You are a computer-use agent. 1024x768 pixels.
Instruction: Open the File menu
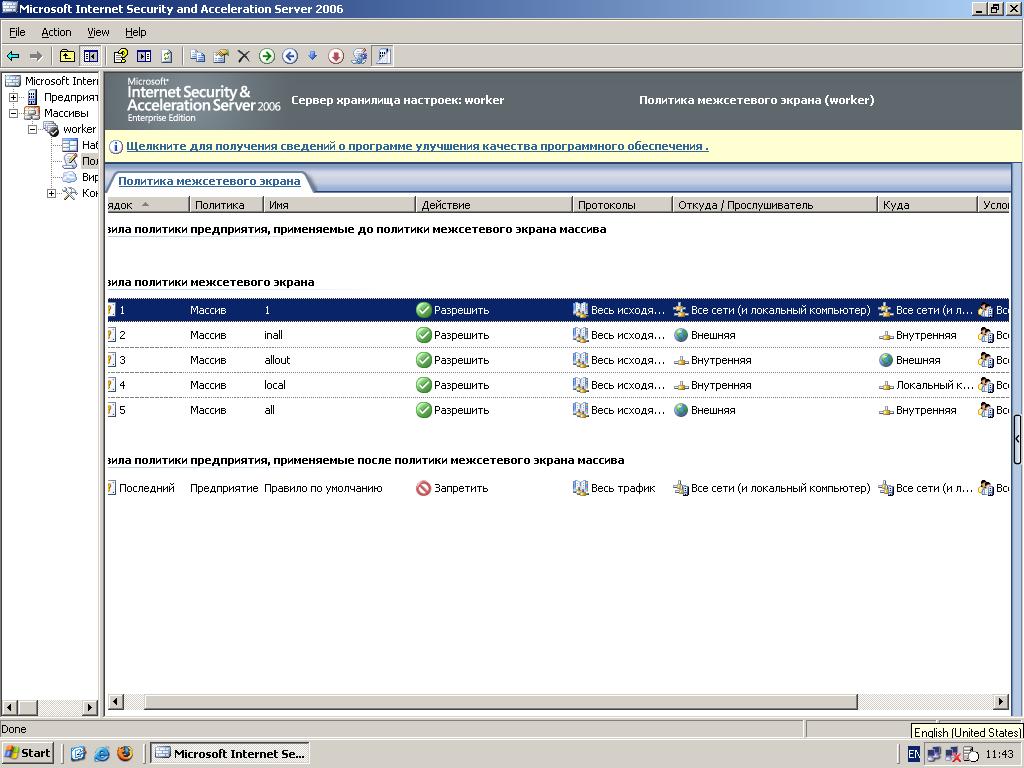click(17, 32)
